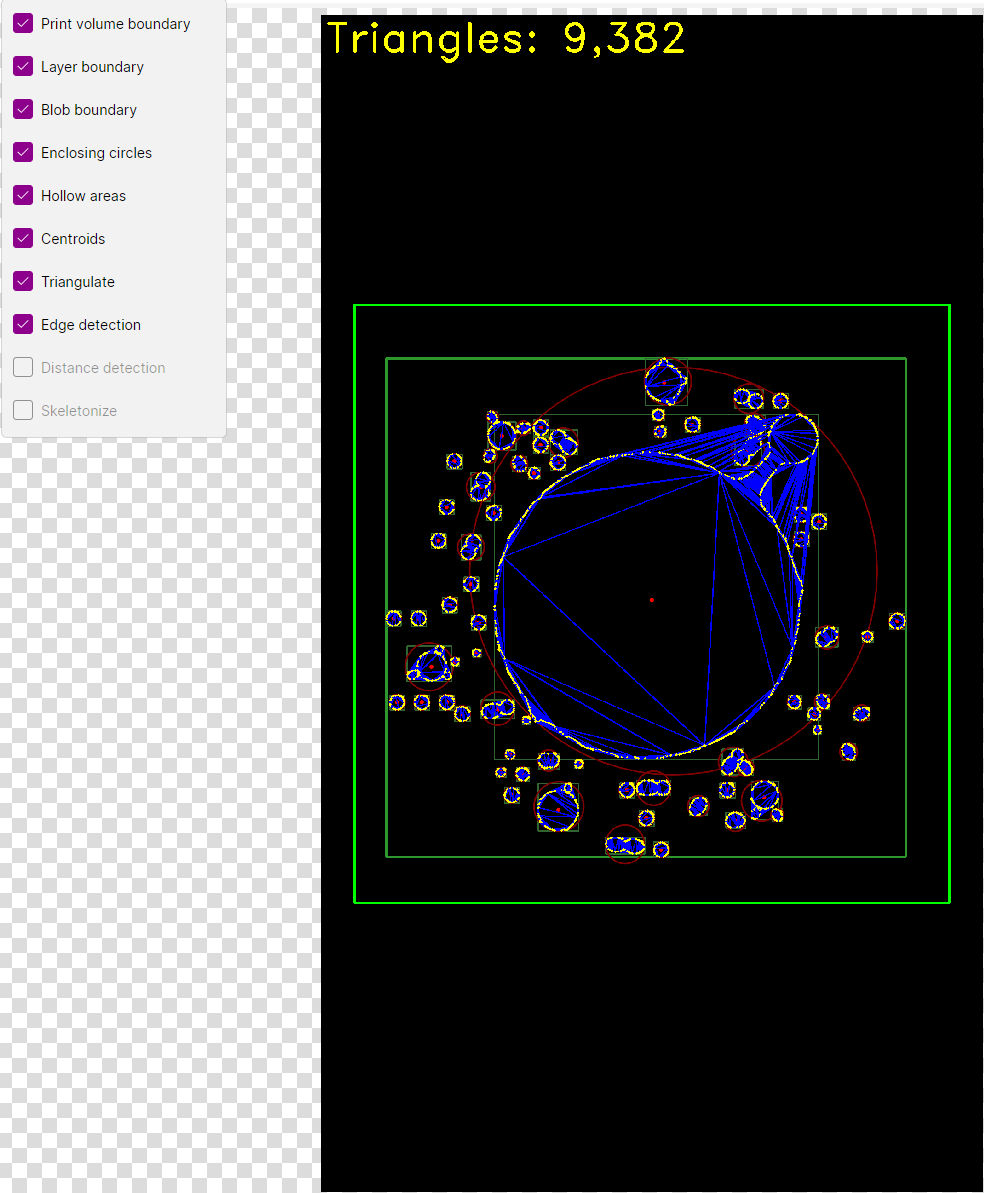Uncheck the Triangulate option
Viewport: 984px width, 1193px height.
22,281
